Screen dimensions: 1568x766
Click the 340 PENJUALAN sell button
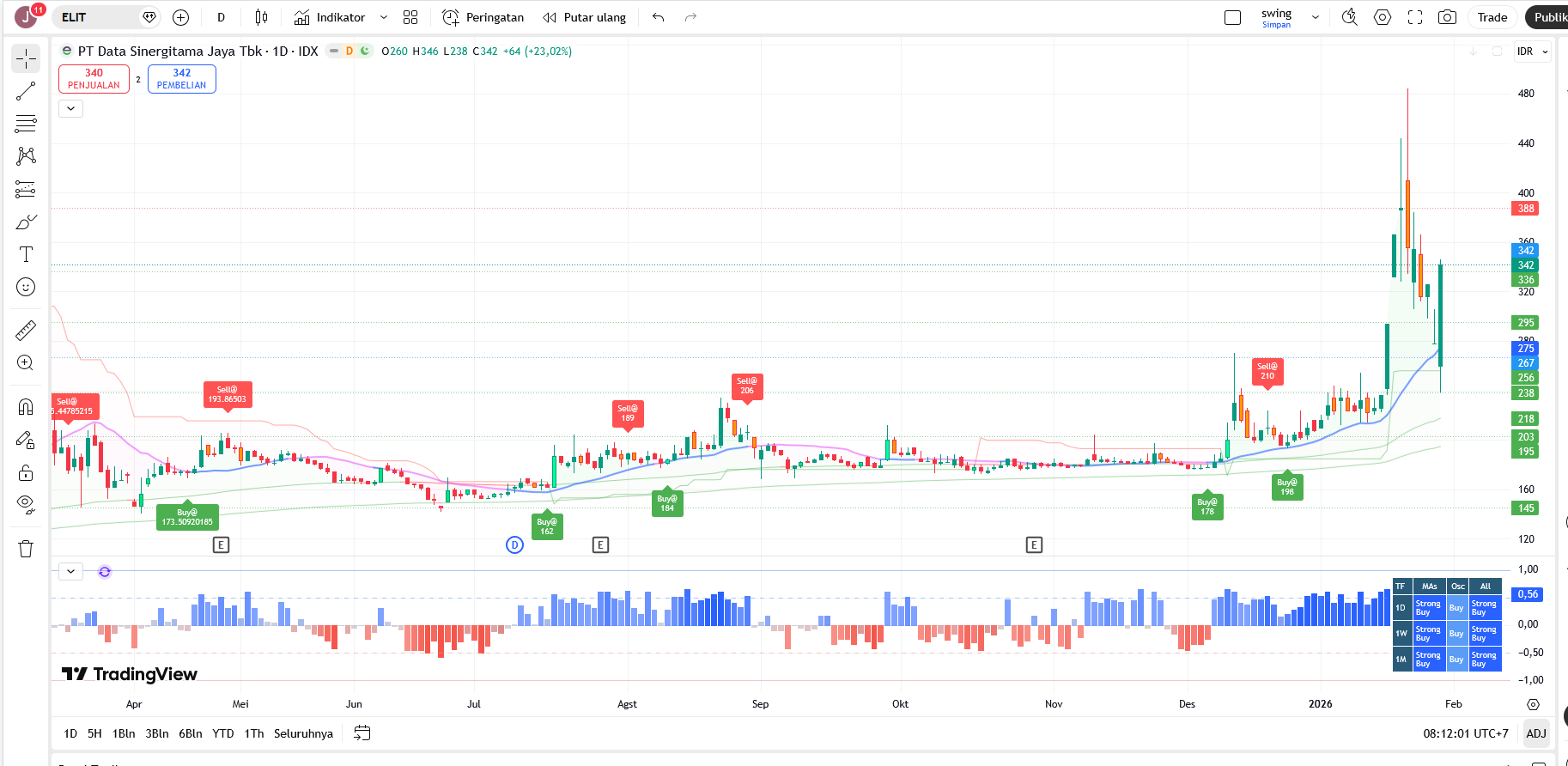click(x=94, y=79)
